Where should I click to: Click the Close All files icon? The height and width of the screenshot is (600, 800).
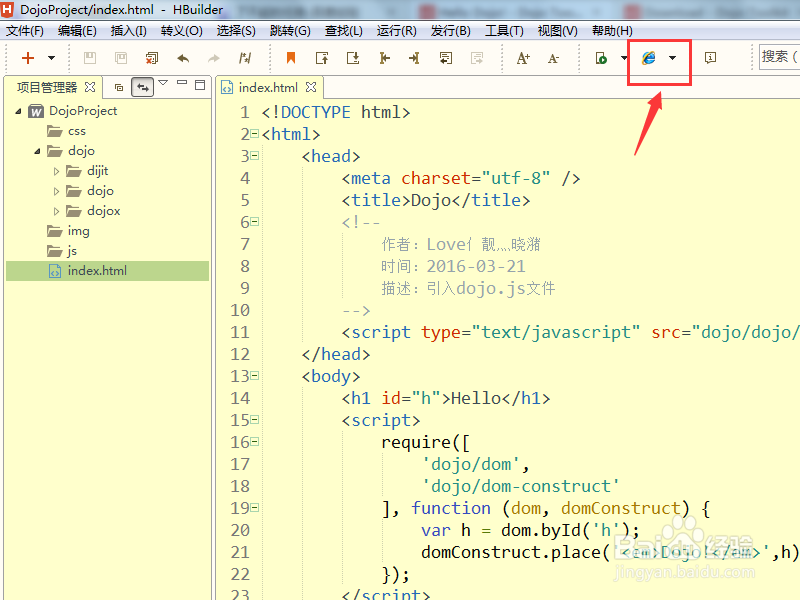(x=152, y=58)
